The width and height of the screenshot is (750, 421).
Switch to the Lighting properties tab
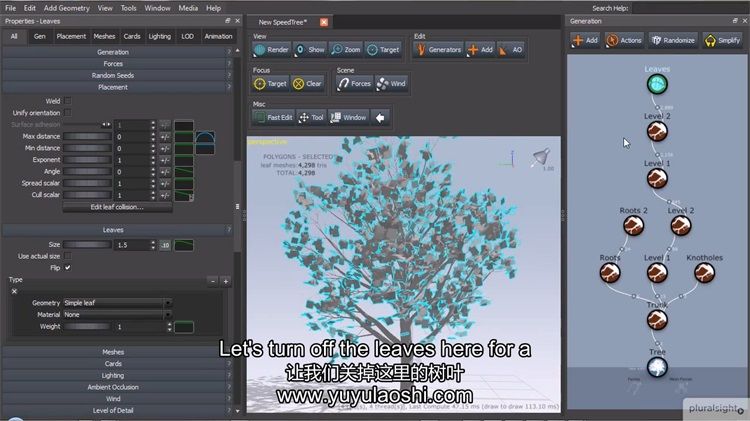[159, 36]
